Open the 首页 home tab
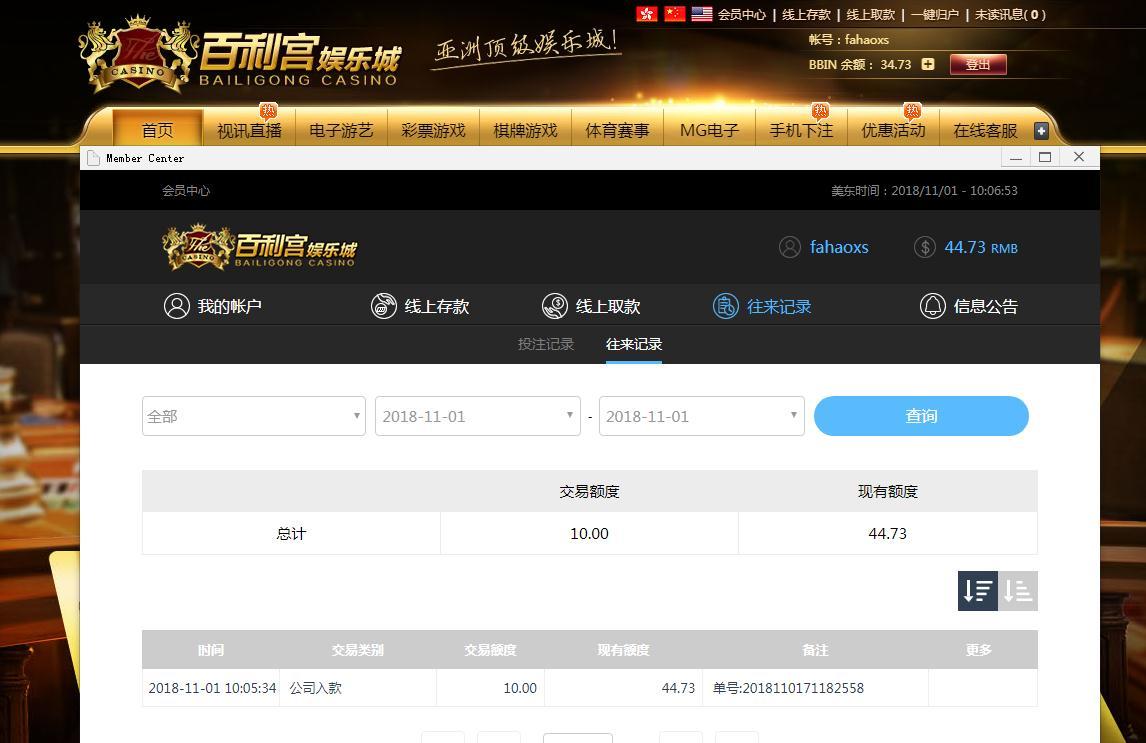Image resolution: width=1146 pixels, height=743 pixels. (x=157, y=130)
